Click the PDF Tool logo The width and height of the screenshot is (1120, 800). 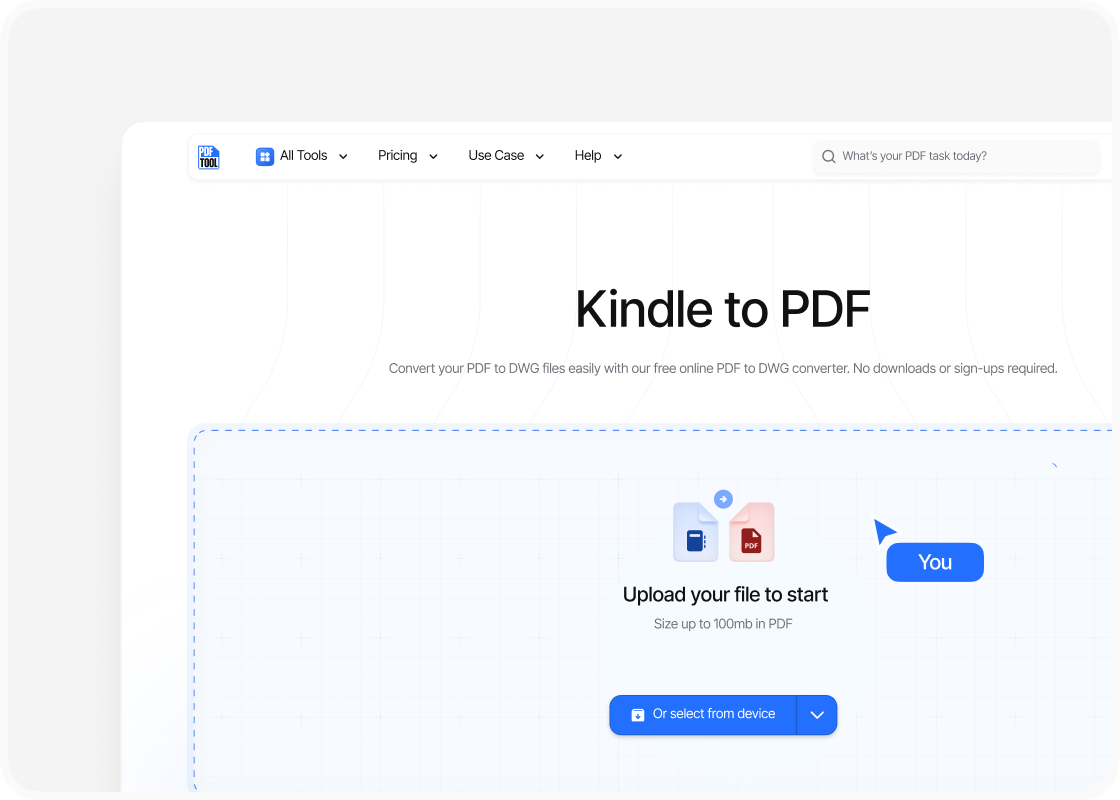pyautogui.click(x=209, y=157)
